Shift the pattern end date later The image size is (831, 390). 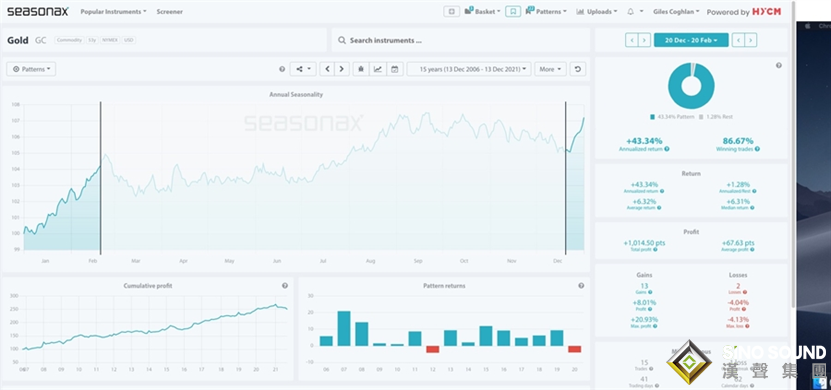[x=751, y=40]
